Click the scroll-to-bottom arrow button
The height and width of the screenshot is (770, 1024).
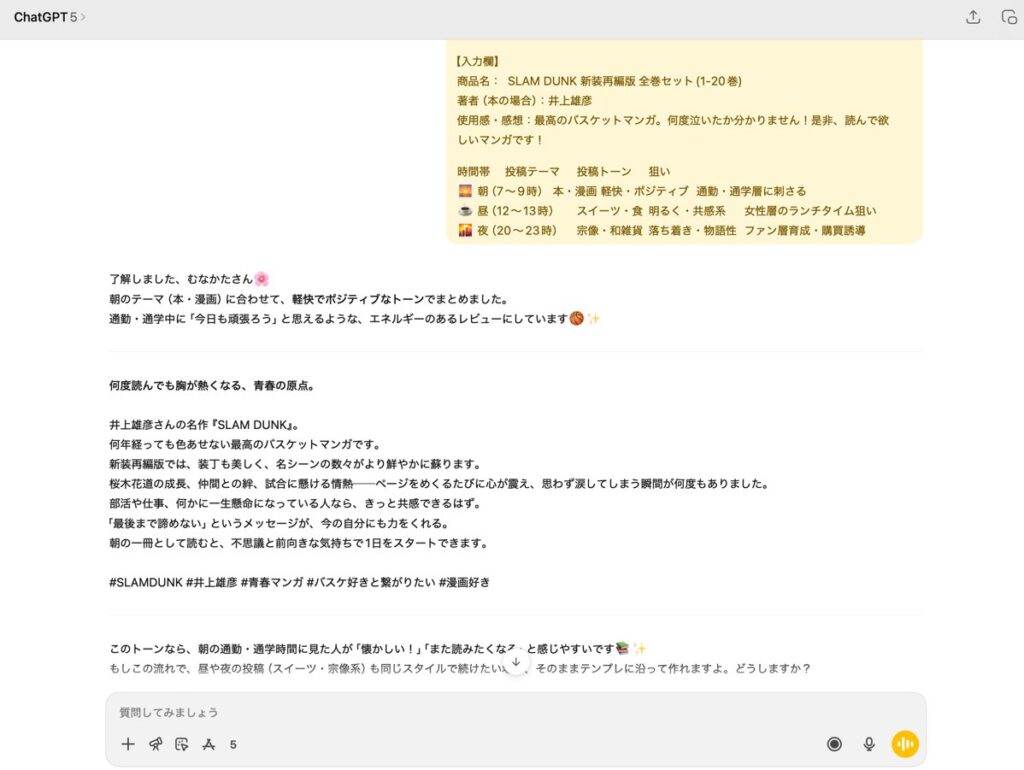tap(515, 662)
